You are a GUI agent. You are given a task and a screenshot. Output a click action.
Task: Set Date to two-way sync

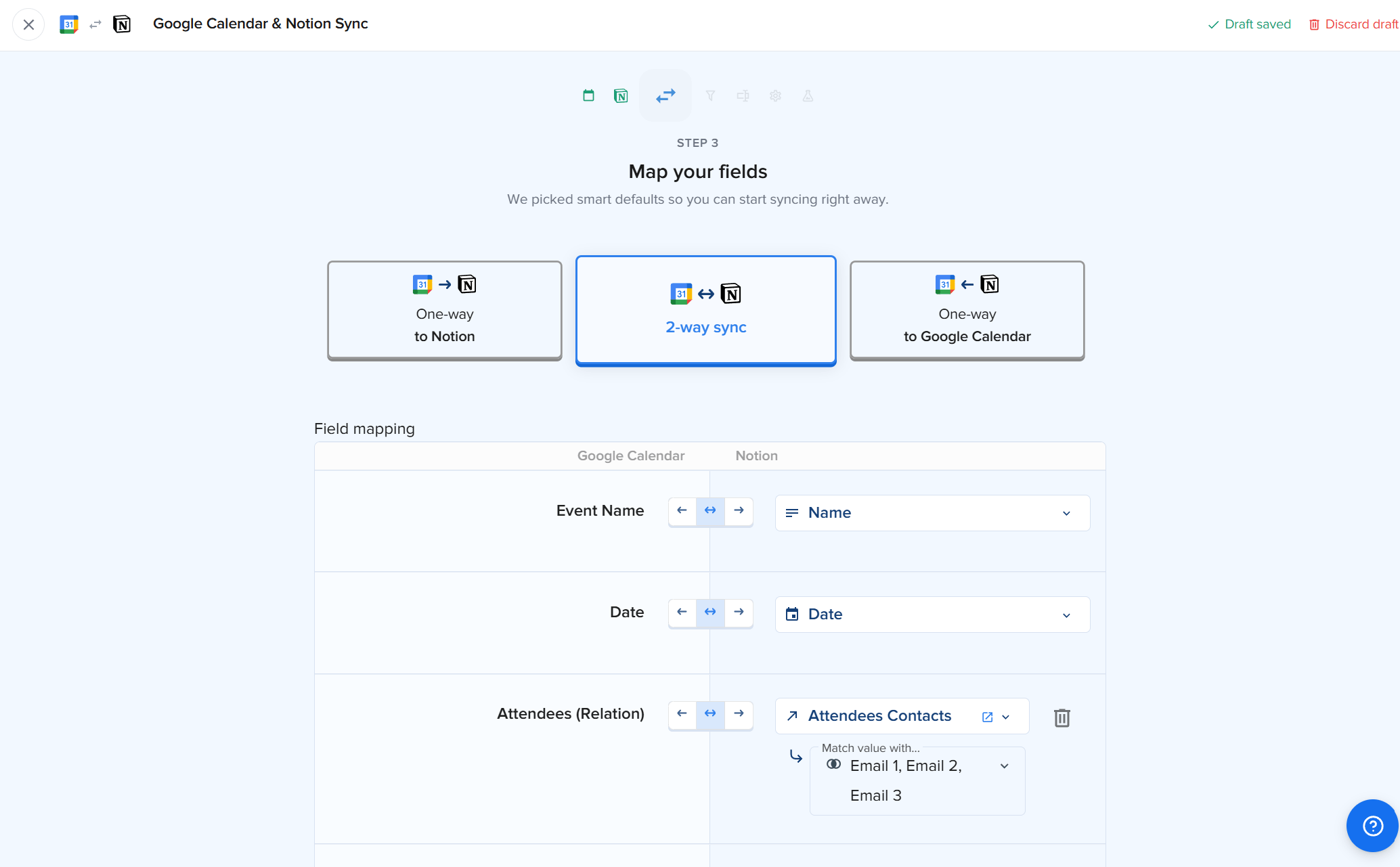pos(710,613)
